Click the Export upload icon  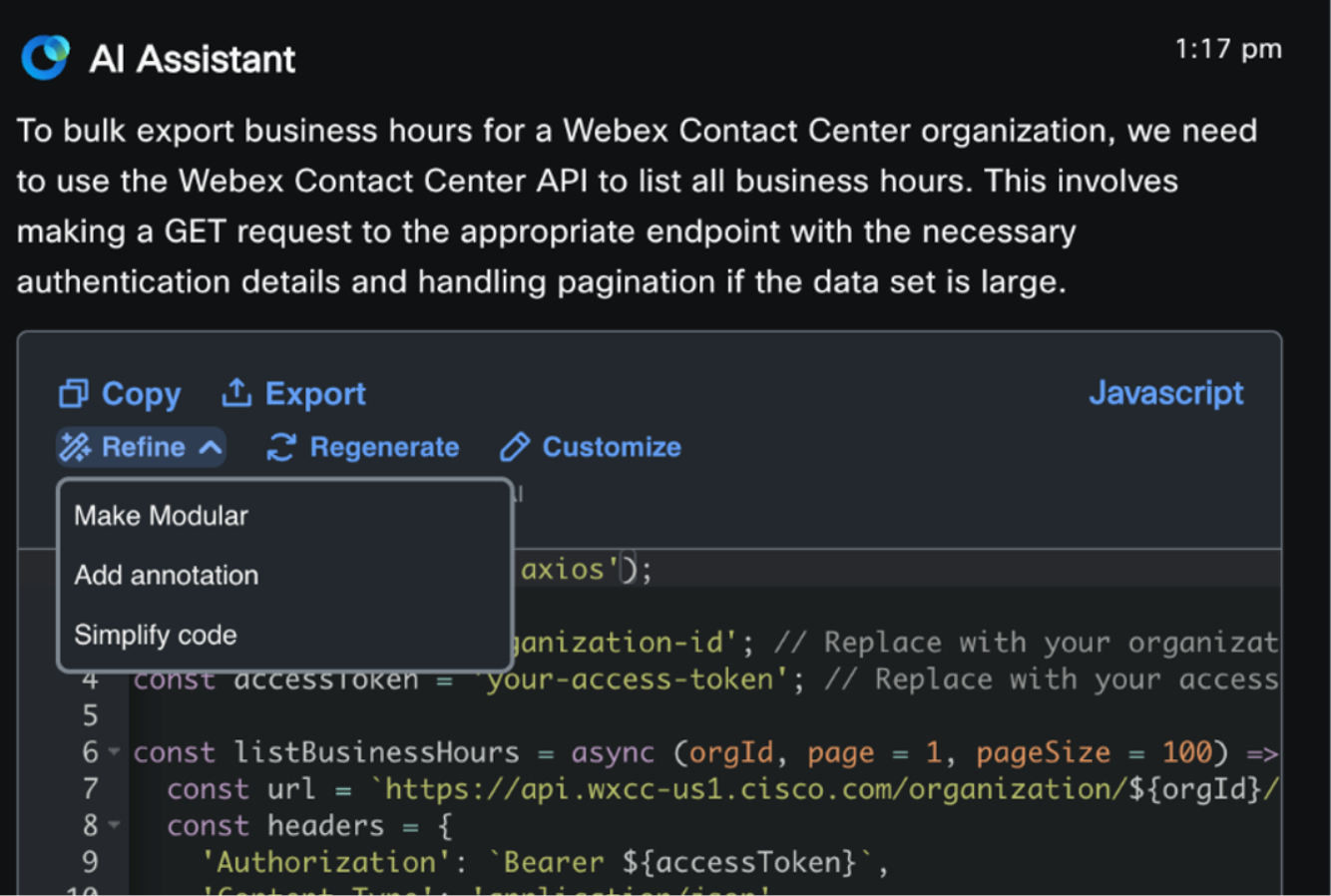(235, 392)
